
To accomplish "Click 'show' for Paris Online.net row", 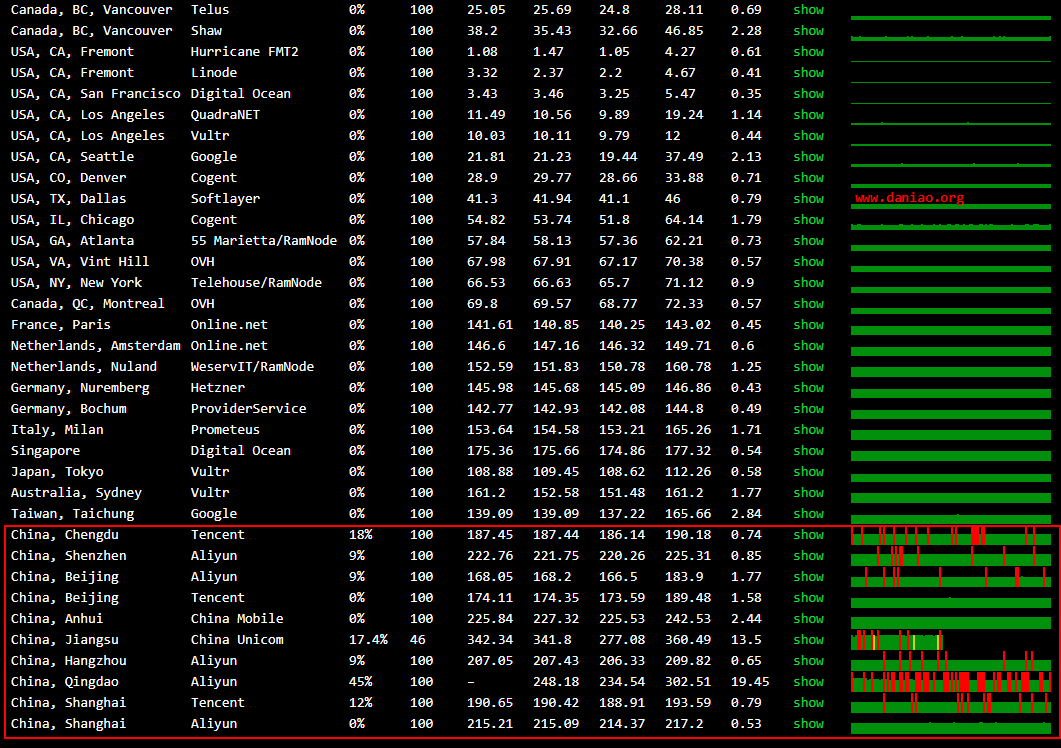I will (x=808, y=325).
